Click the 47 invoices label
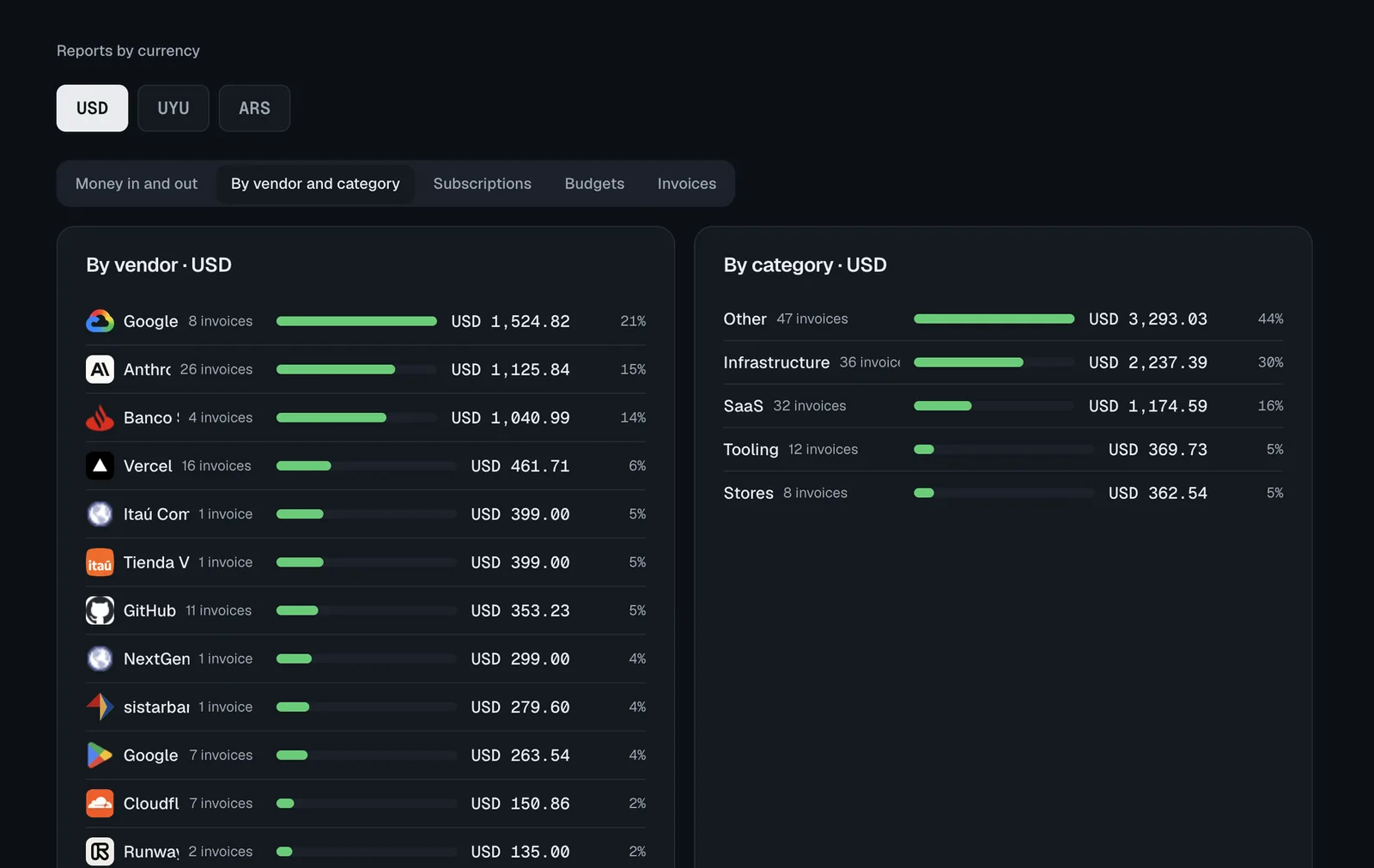Screen dimensions: 1374x868 point(812,319)
